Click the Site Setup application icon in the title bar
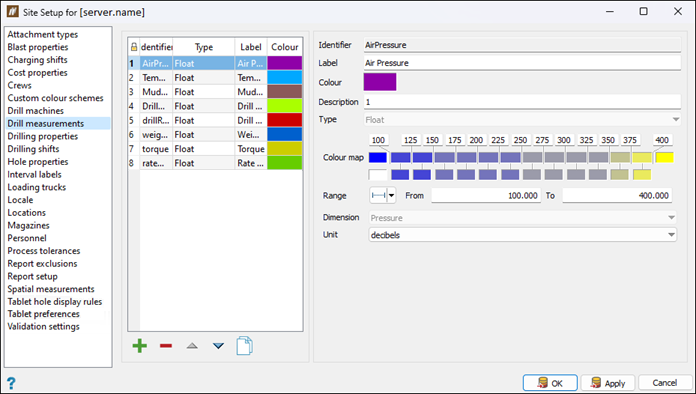 [x=12, y=12]
